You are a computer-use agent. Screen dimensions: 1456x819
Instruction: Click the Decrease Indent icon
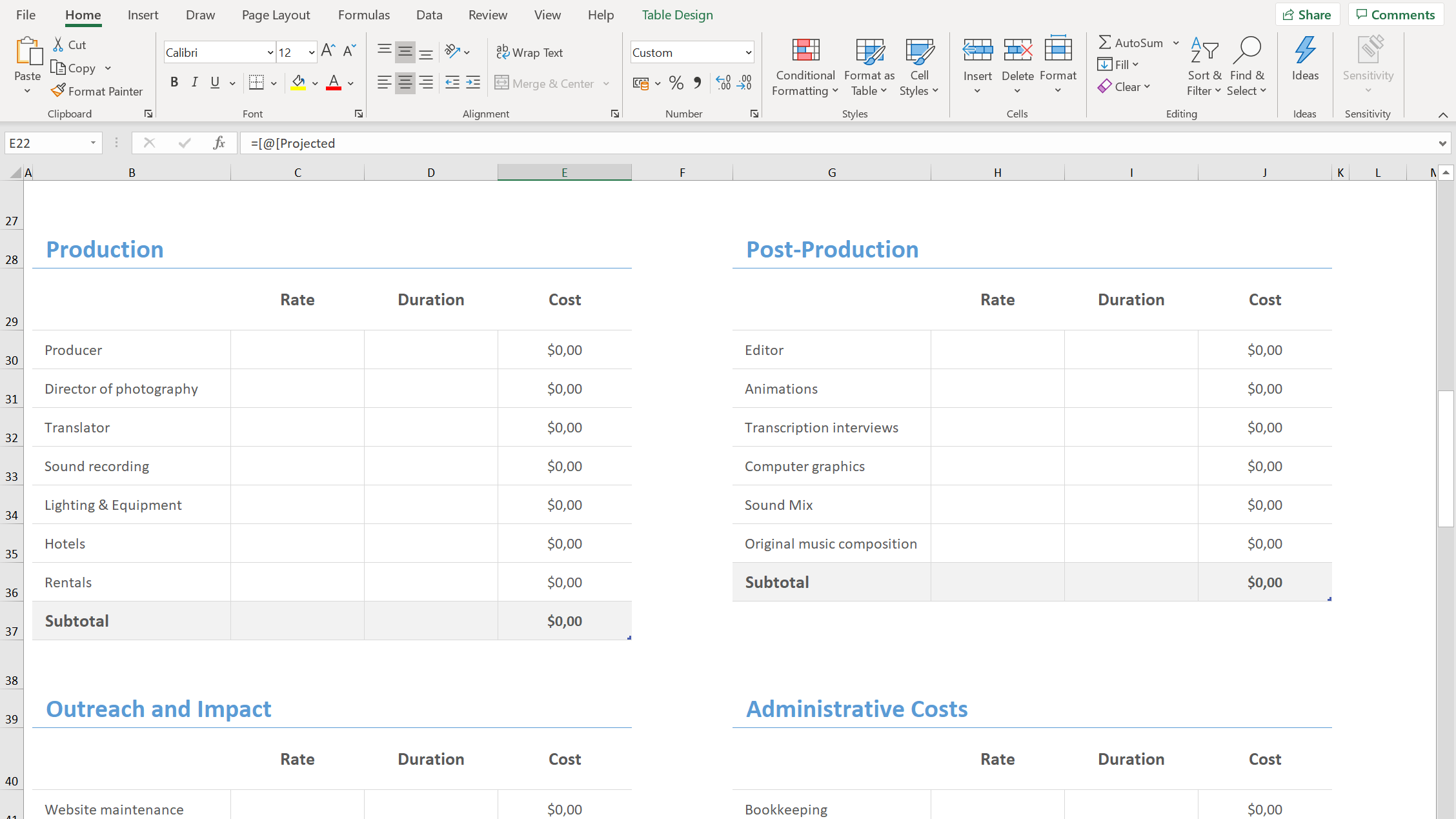(452, 83)
